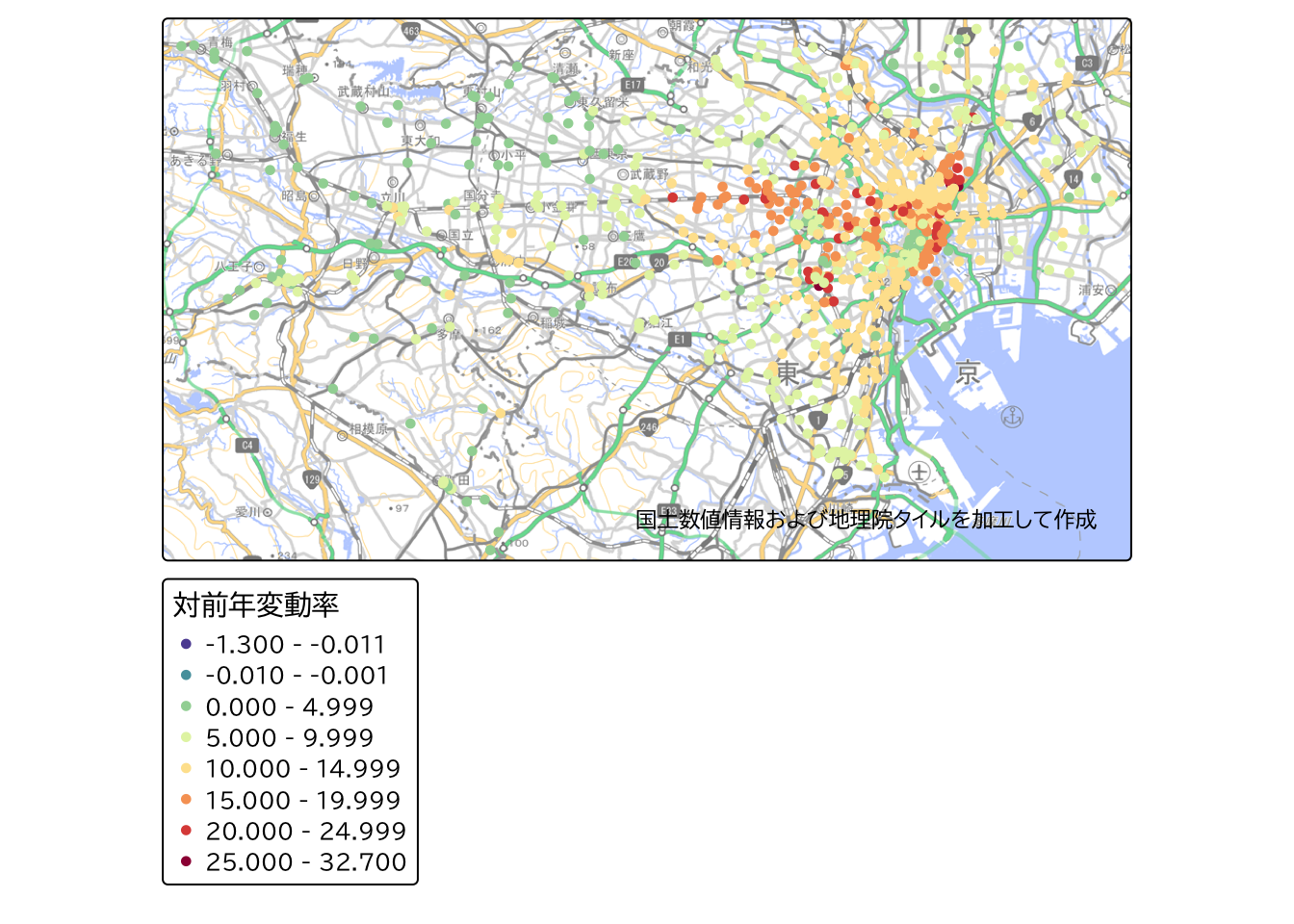The image size is (1294, 924).
Task: Click the route 246 shield marker
Action: (x=649, y=426)
